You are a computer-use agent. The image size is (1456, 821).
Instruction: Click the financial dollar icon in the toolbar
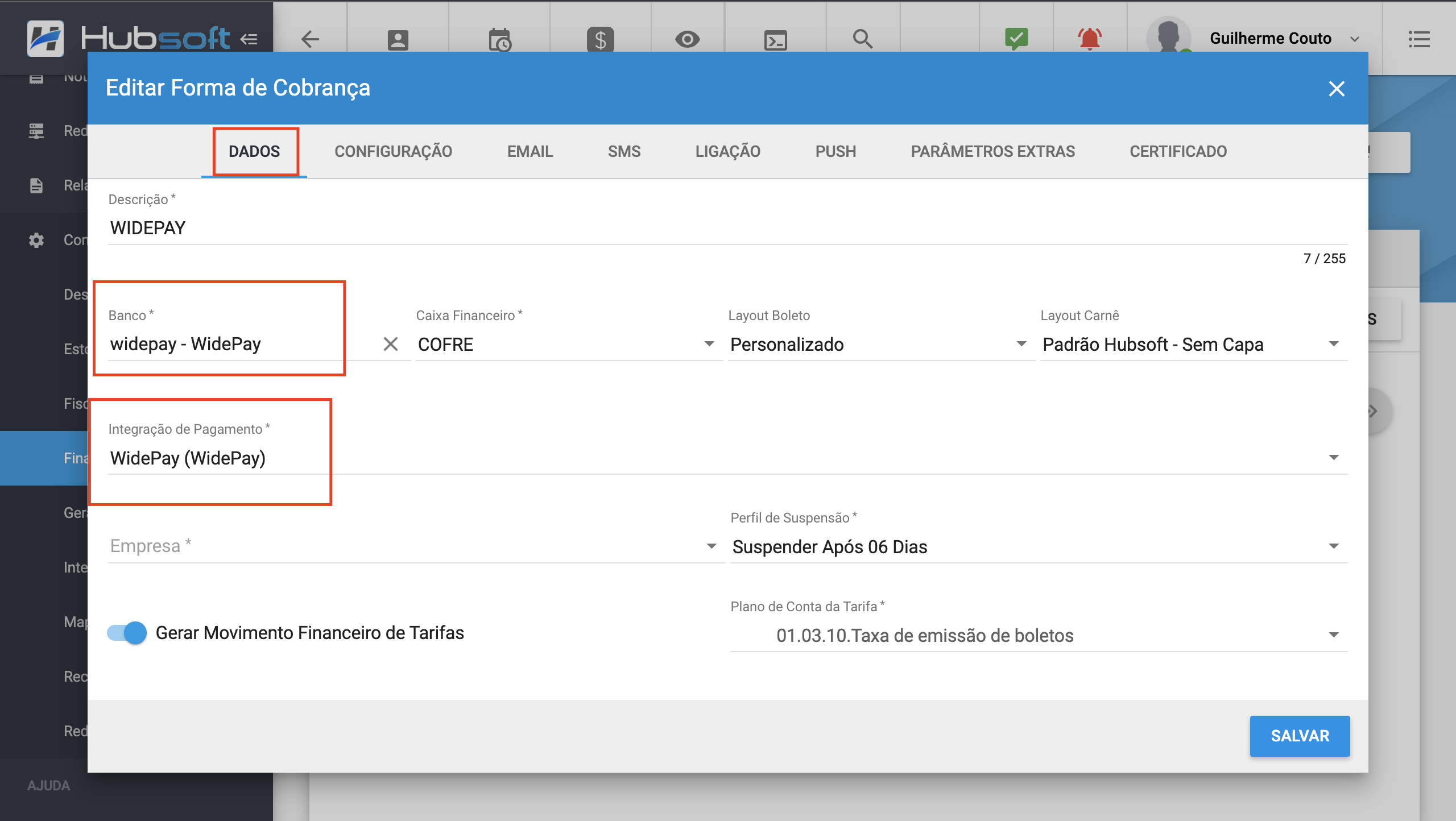(599, 39)
